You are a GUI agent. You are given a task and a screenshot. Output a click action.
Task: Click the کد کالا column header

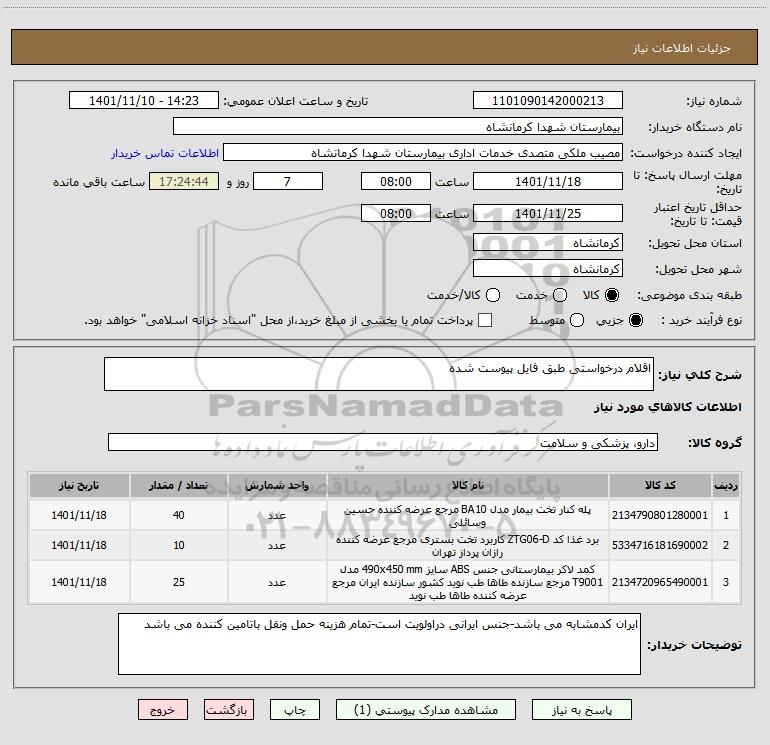(660, 485)
